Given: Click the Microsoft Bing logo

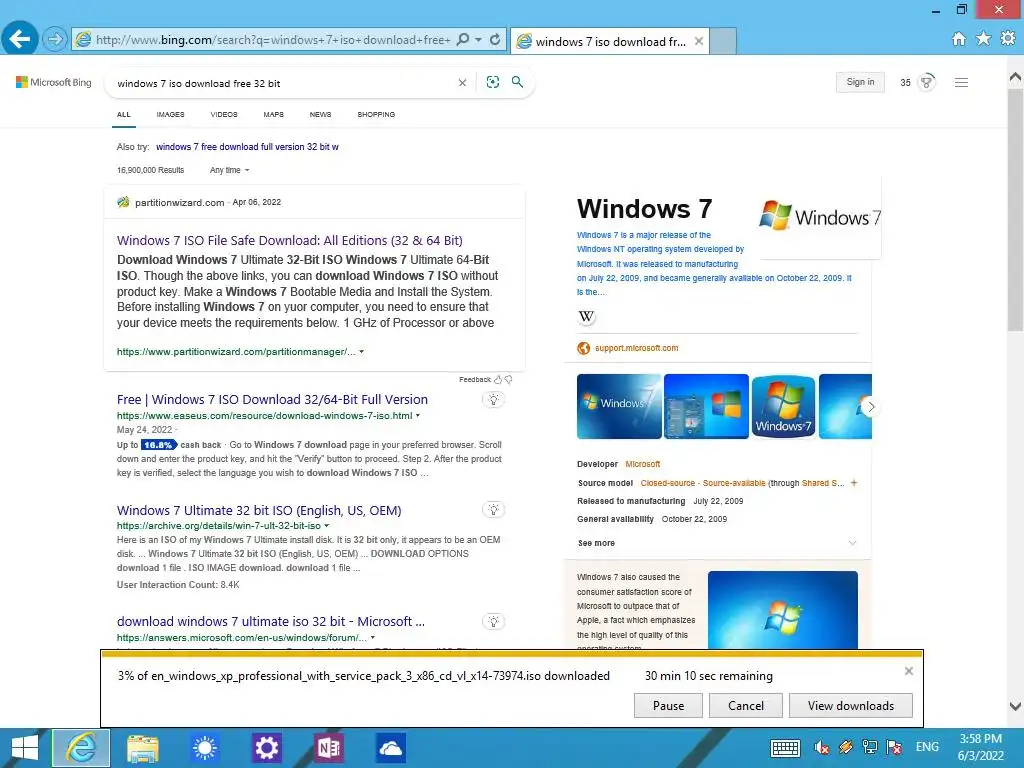Looking at the screenshot, I should pyautogui.click(x=54, y=82).
